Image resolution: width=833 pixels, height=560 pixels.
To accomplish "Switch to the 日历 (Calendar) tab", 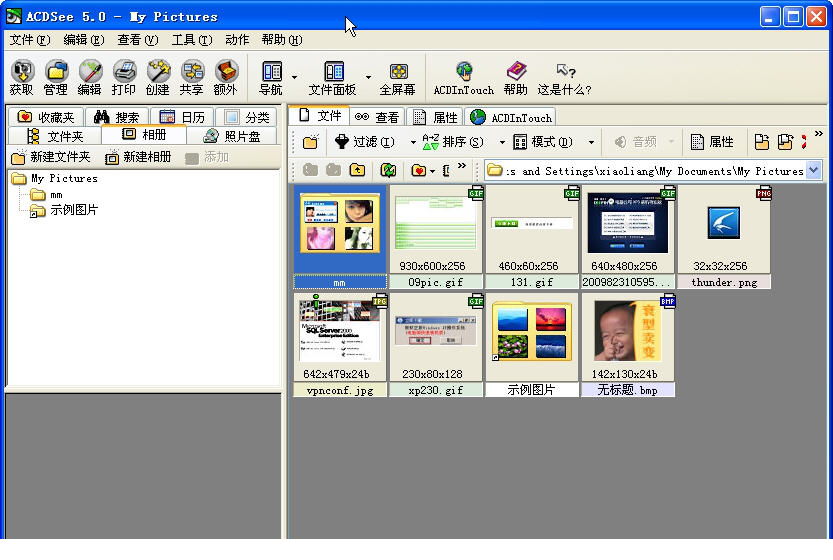I will point(182,117).
